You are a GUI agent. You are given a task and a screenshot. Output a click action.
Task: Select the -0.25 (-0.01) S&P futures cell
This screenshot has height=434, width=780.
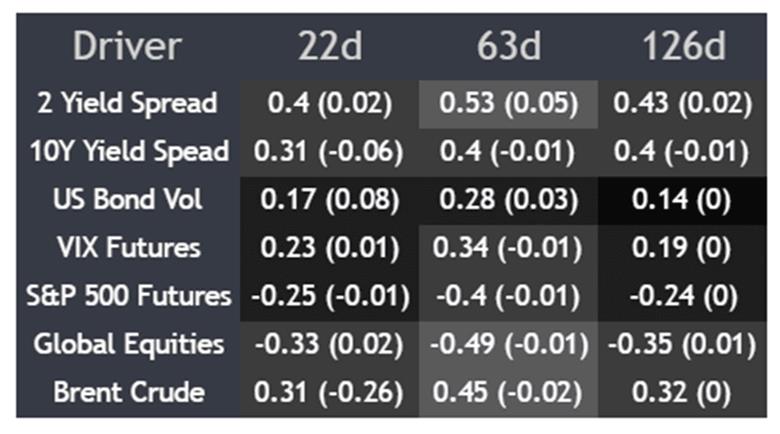(x=329, y=297)
